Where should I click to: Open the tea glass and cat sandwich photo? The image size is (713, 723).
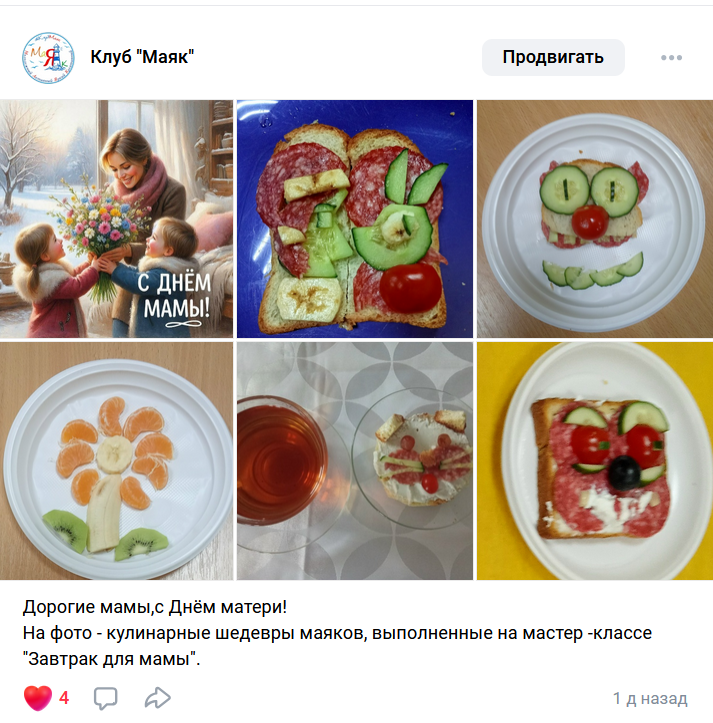(355, 461)
